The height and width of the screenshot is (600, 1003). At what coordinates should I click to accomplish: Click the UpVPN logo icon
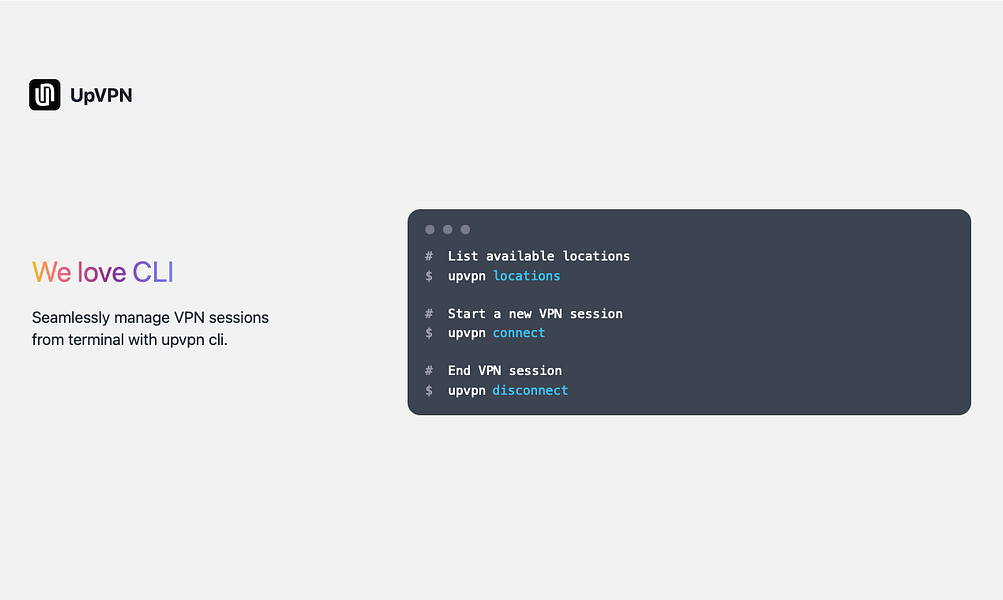45,95
